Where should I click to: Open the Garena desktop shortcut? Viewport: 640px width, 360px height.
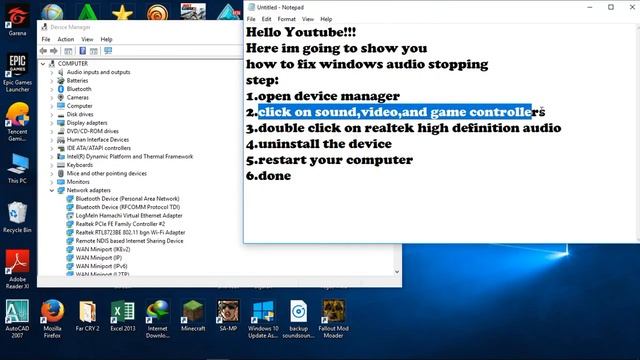(x=17, y=20)
